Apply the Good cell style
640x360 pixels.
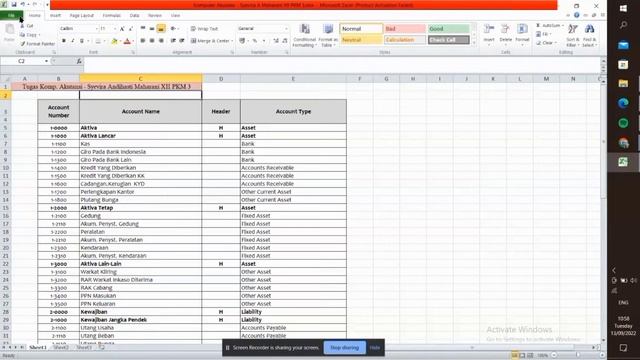tap(449, 29)
